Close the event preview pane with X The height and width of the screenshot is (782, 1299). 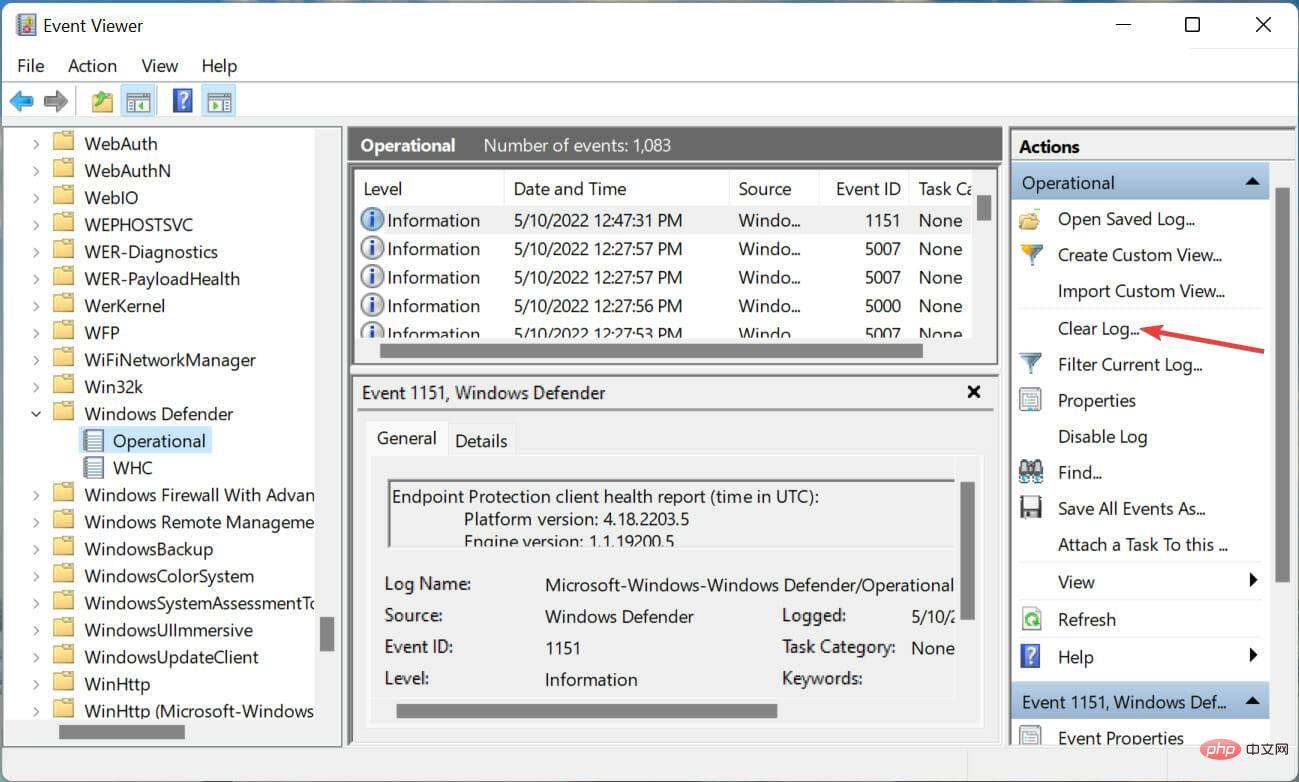[974, 392]
